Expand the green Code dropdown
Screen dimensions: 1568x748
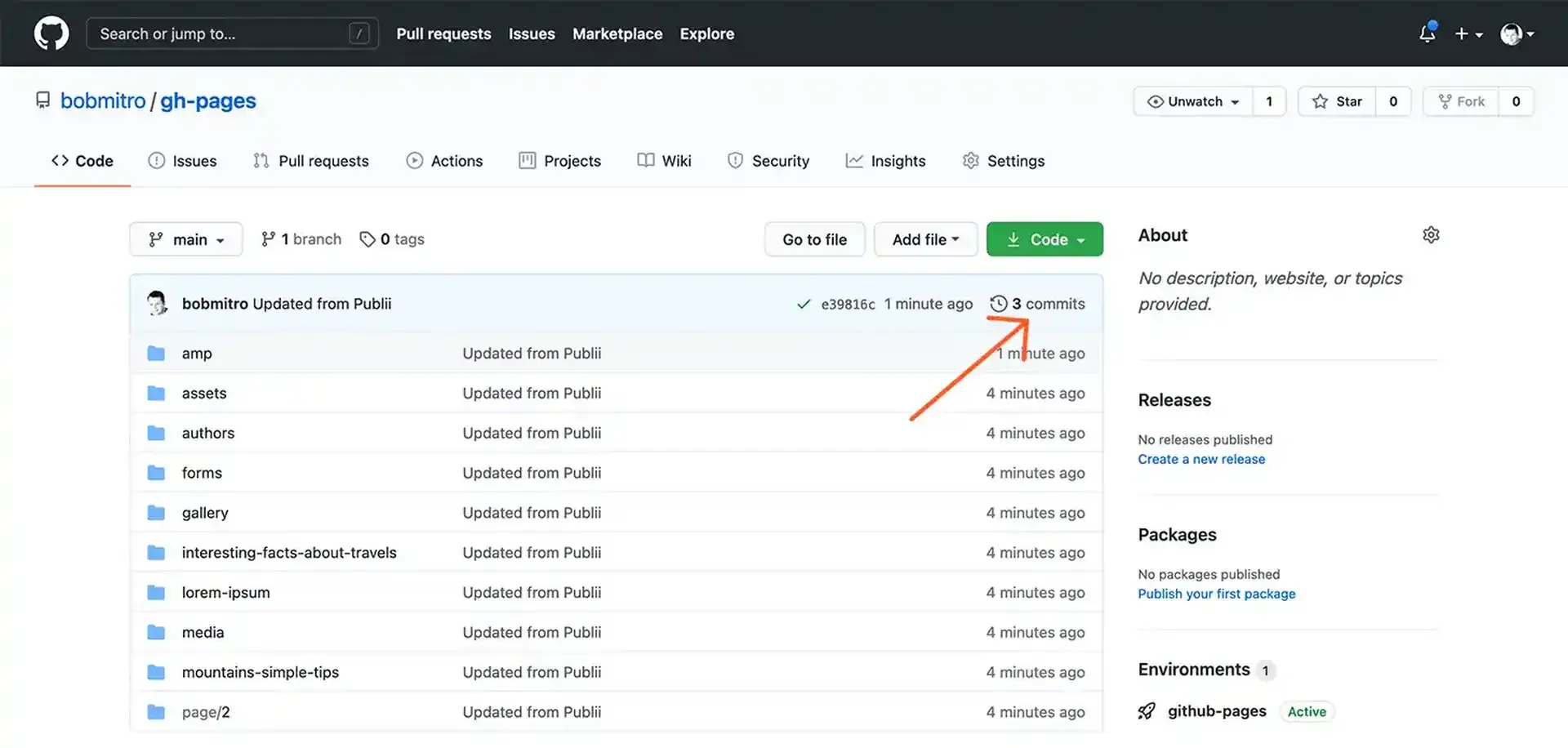[x=1045, y=238]
